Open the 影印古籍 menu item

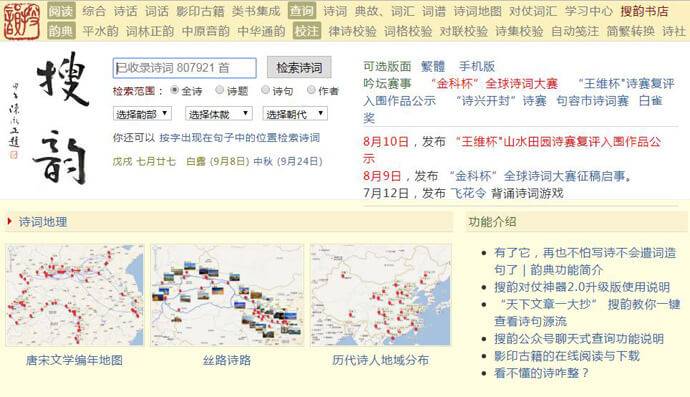(x=200, y=11)
